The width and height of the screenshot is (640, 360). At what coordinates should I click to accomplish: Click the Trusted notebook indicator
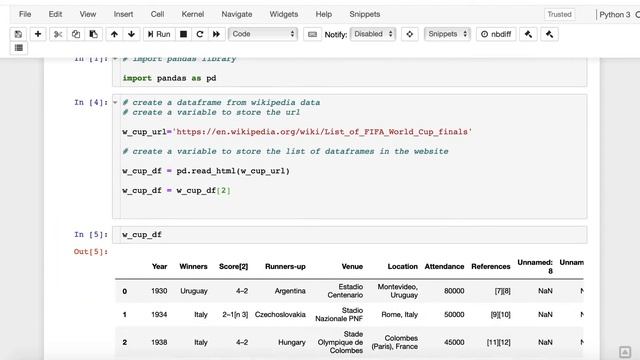559,14
